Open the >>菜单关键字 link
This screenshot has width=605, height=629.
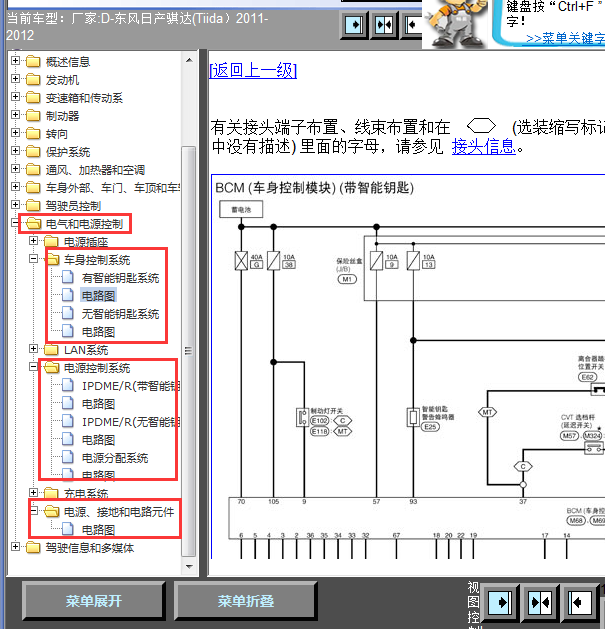tap(565, 39)
